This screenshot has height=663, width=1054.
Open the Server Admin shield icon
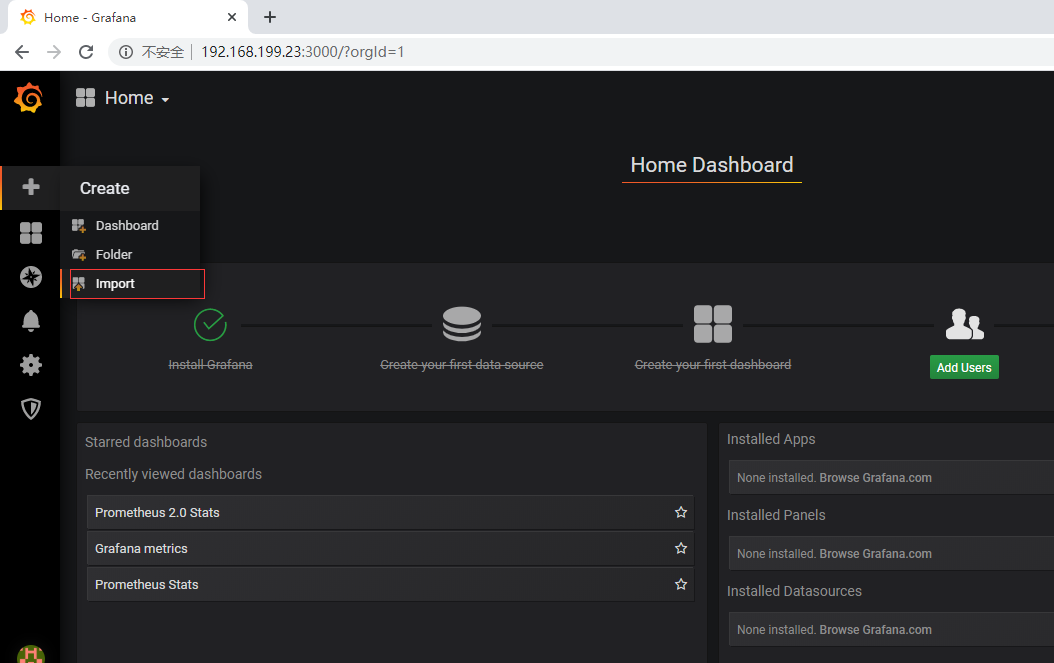(x=31, y=409)
